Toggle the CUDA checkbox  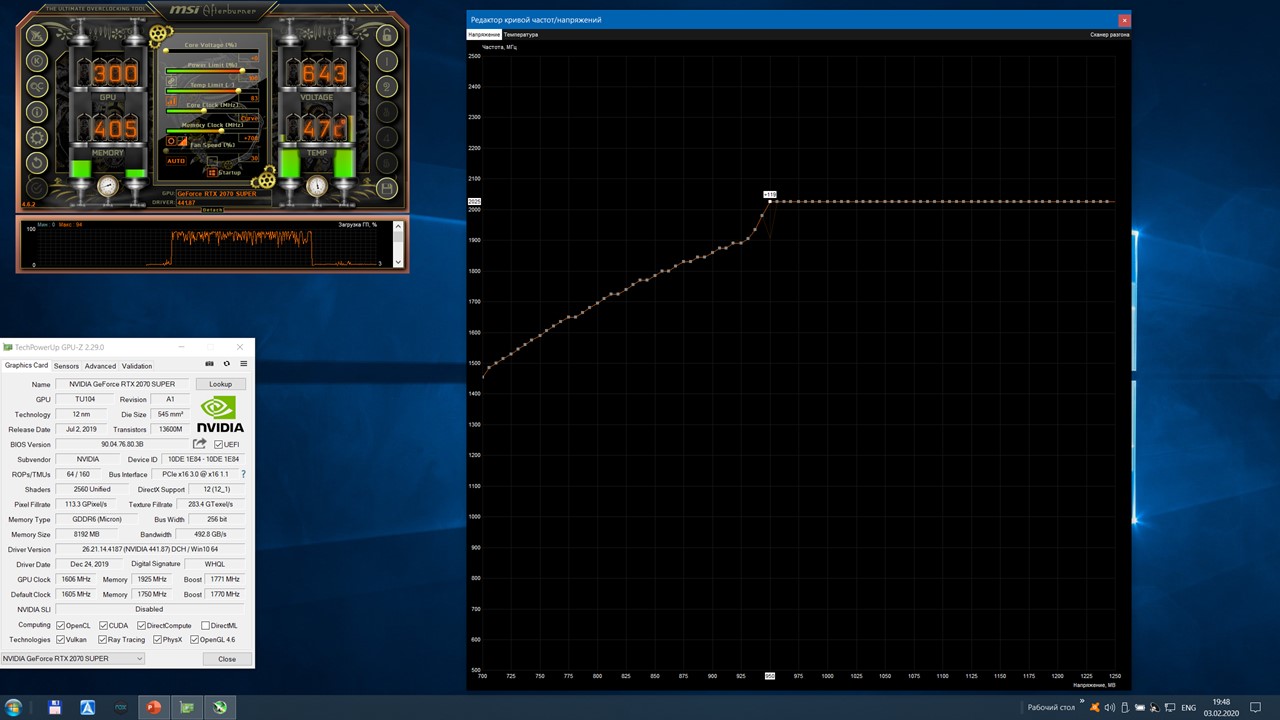coord(103,625)
